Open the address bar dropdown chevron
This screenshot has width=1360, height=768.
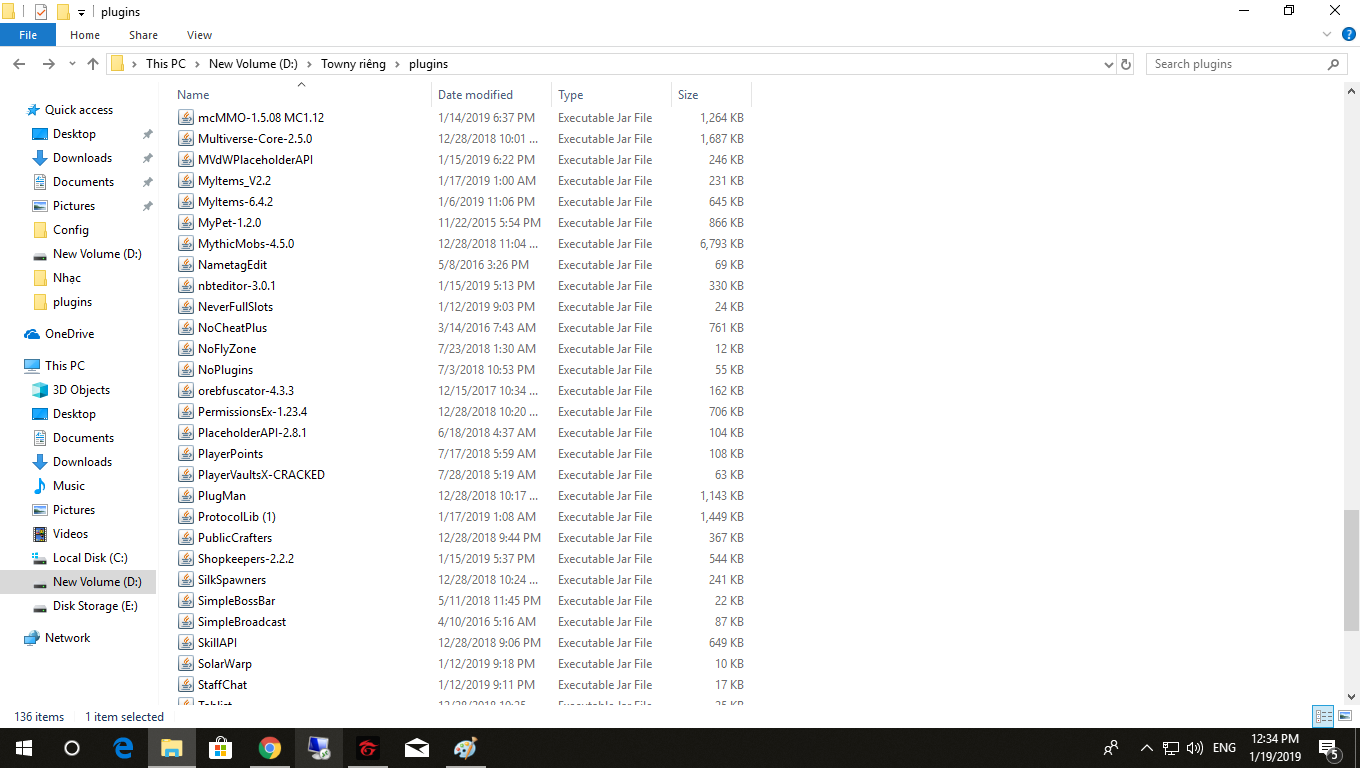click(1108, 63)
